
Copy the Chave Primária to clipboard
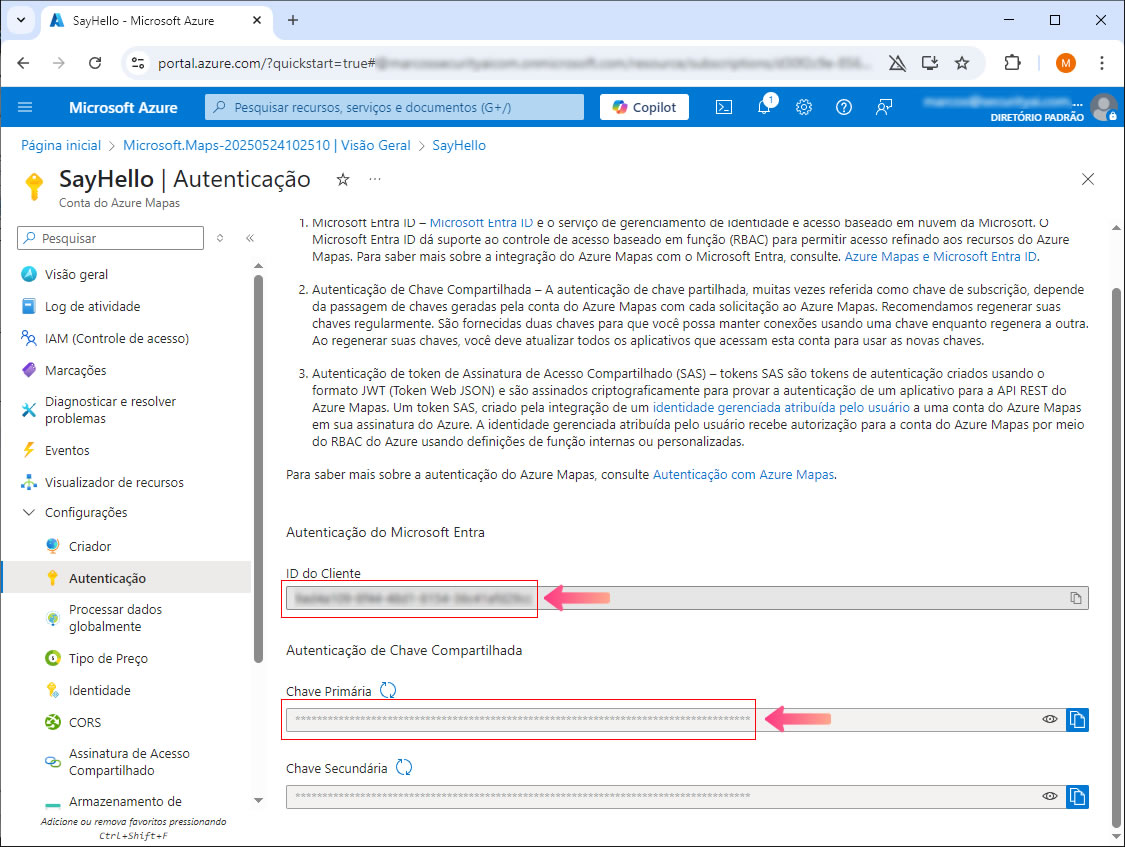click(x=1078, y=719)
